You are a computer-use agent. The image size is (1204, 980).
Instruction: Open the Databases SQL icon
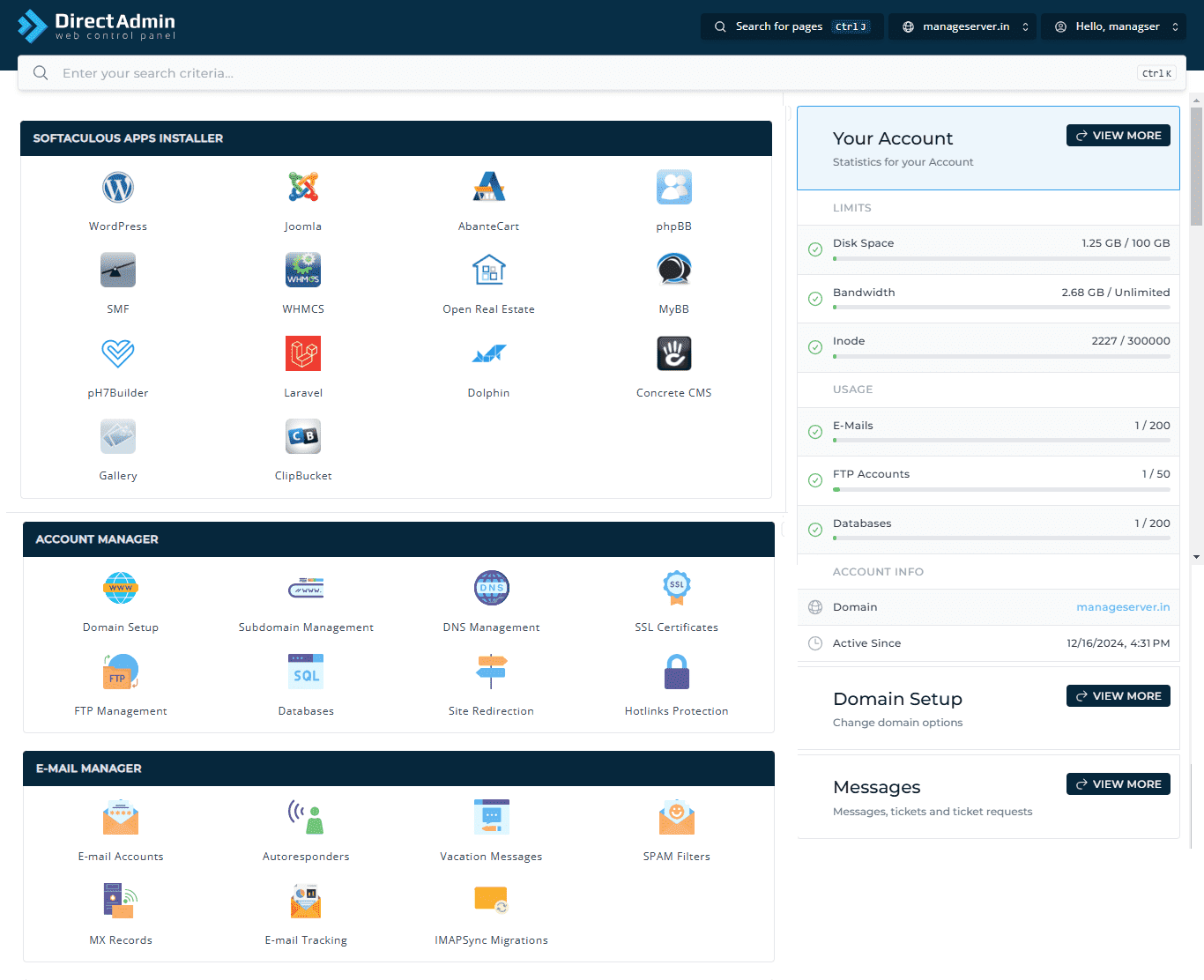click(x=306, y=672)
